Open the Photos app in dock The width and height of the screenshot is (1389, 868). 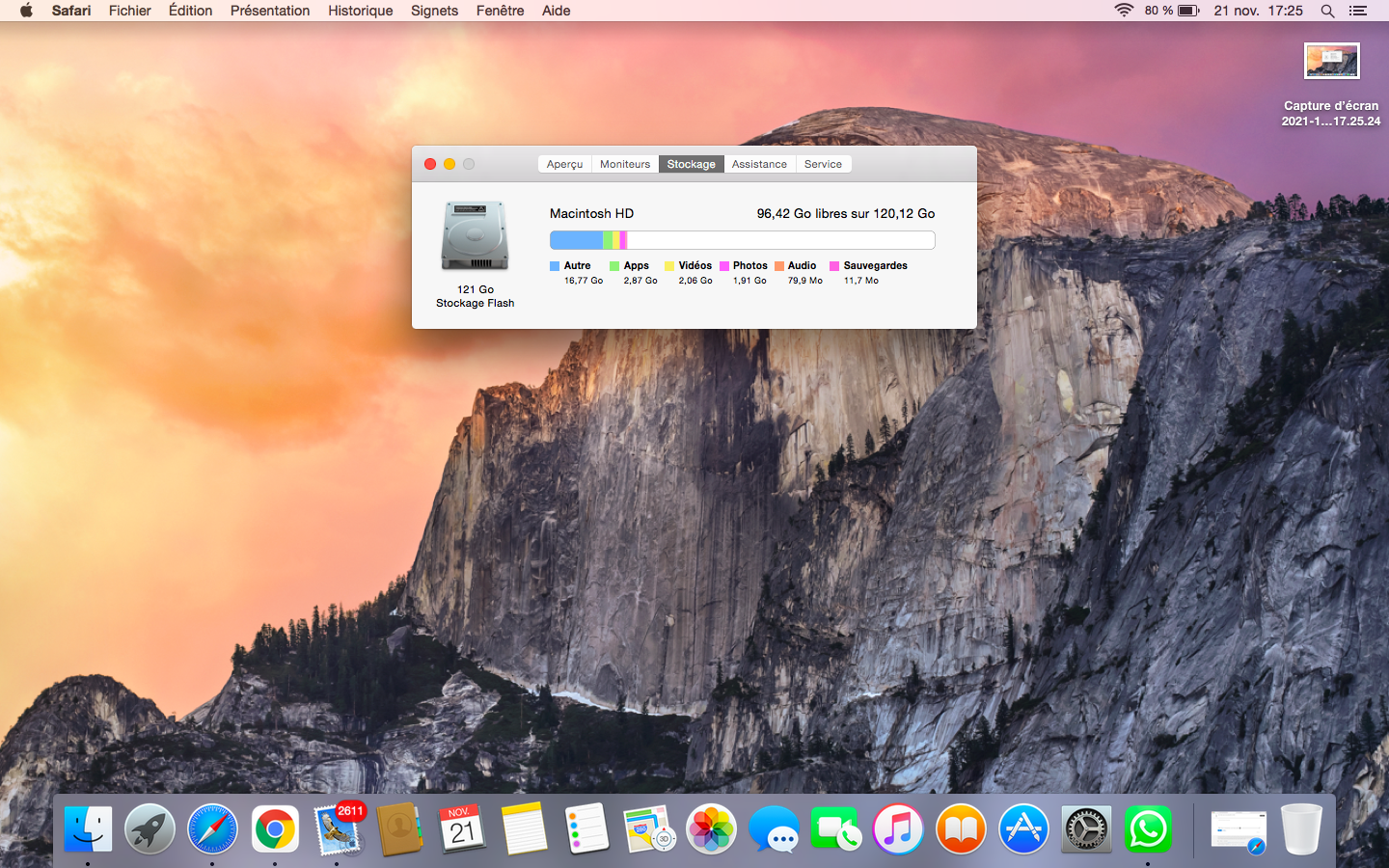pos(711,829)
